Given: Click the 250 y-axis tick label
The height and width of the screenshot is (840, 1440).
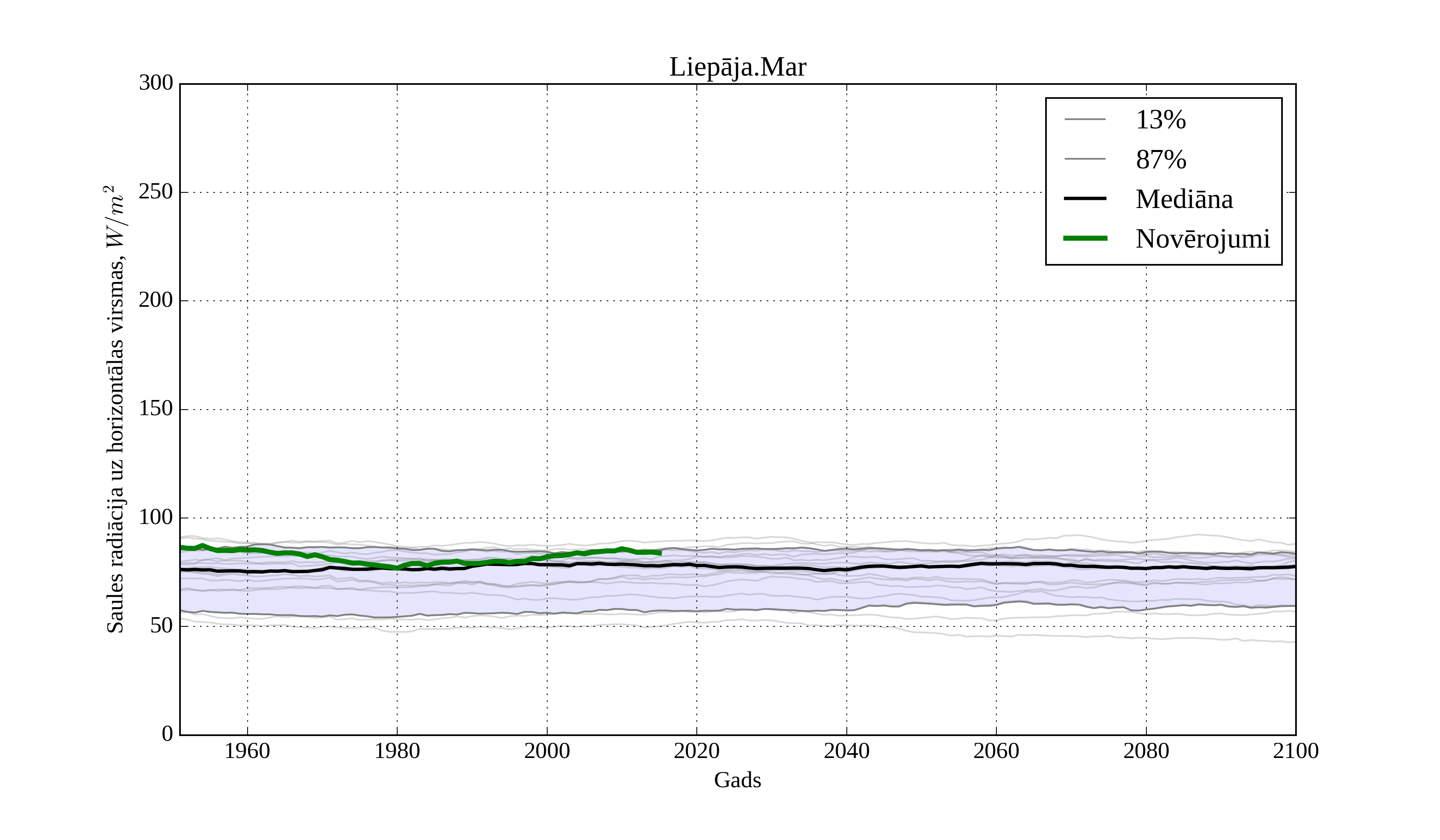Looking at the screenshot, I should click(x=156, y=192).
